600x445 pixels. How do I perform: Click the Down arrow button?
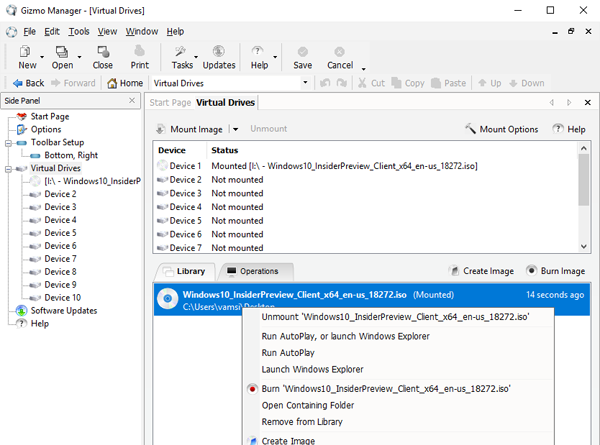click(527, 83)
